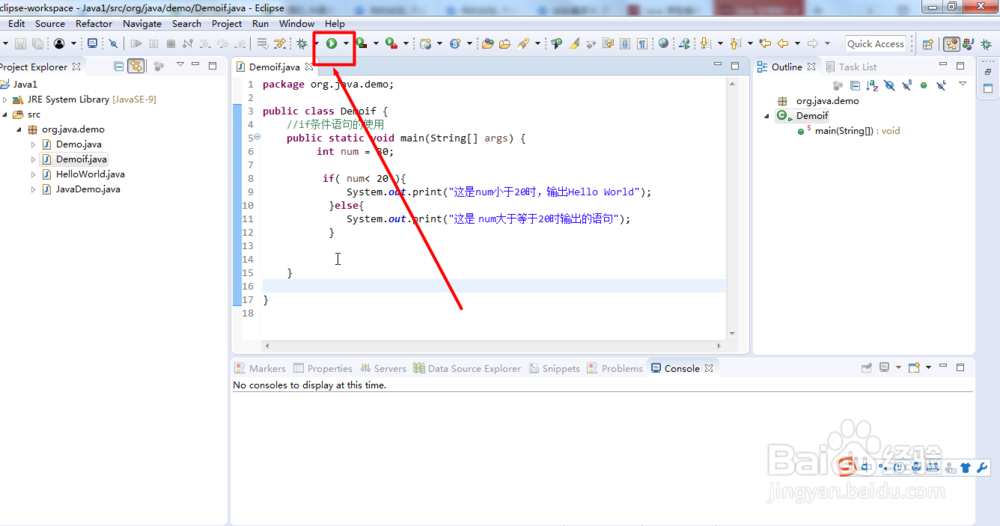This screenshot has height=526, width=1000.
Task: Click the Sogou input method S logo
Action: pyautogui.click(x=846, y=467)
